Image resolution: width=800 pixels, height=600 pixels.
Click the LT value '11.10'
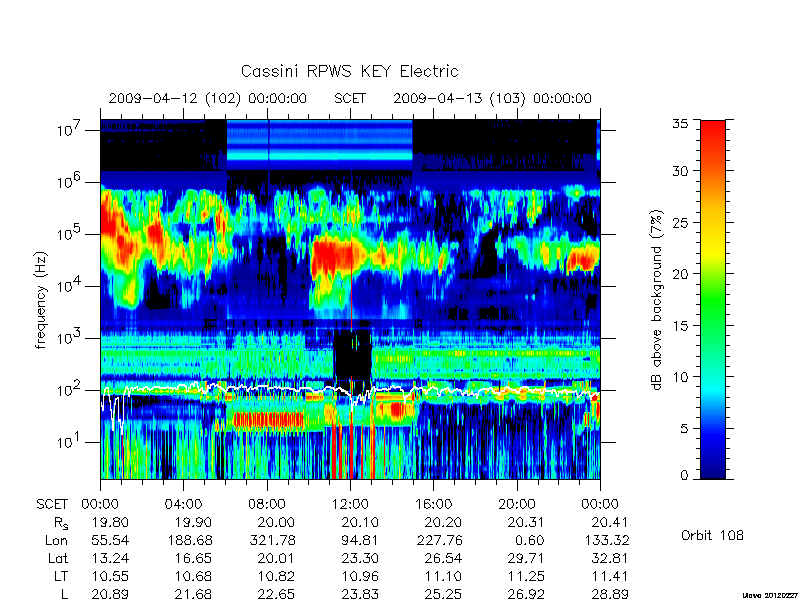coord(443,576)
